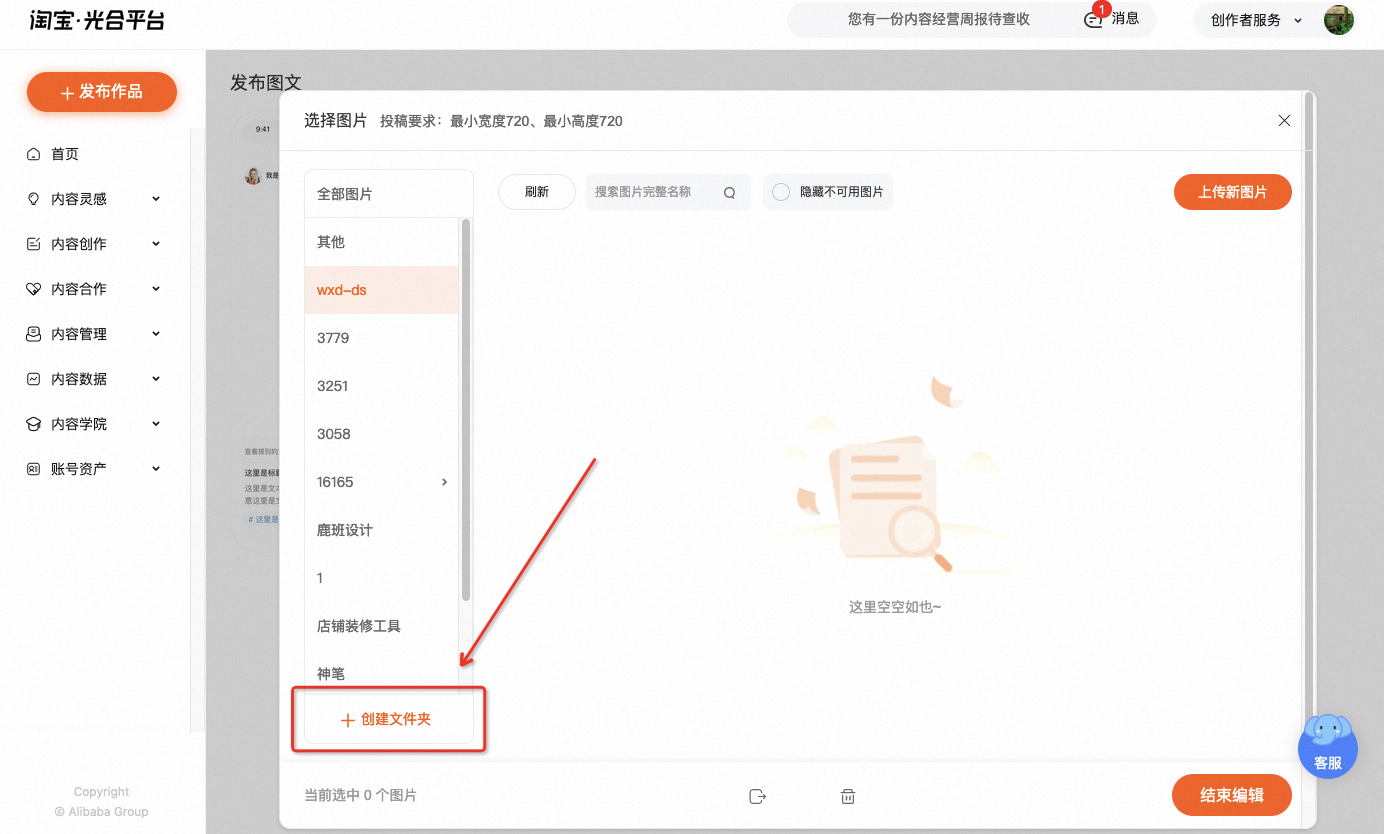Click the 首页 home icon in sidebar
This screenshot has height=834, width=1384.
34,154
